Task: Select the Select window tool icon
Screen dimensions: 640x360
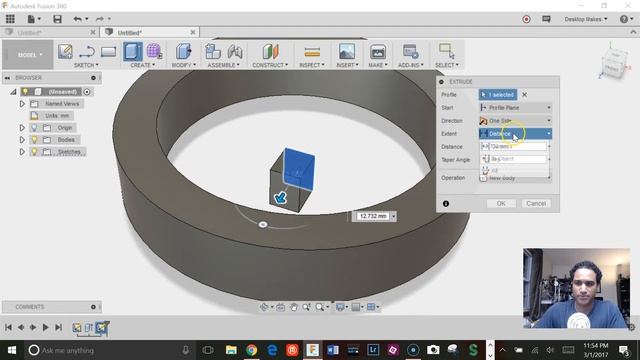Action: pos(447,51)
